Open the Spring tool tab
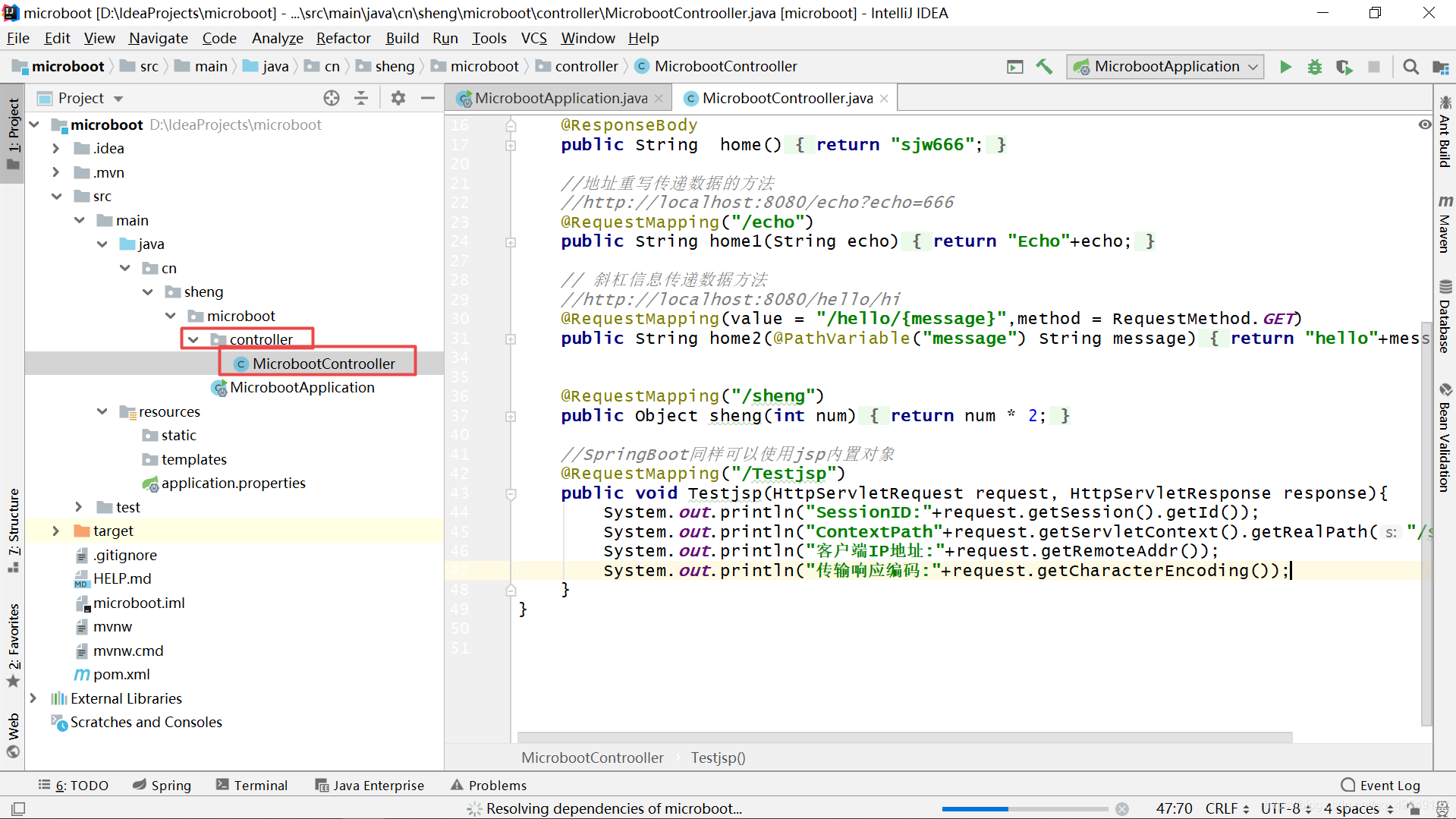The width and height of the screenshot is (1456, 819). (x=162, y=786)
